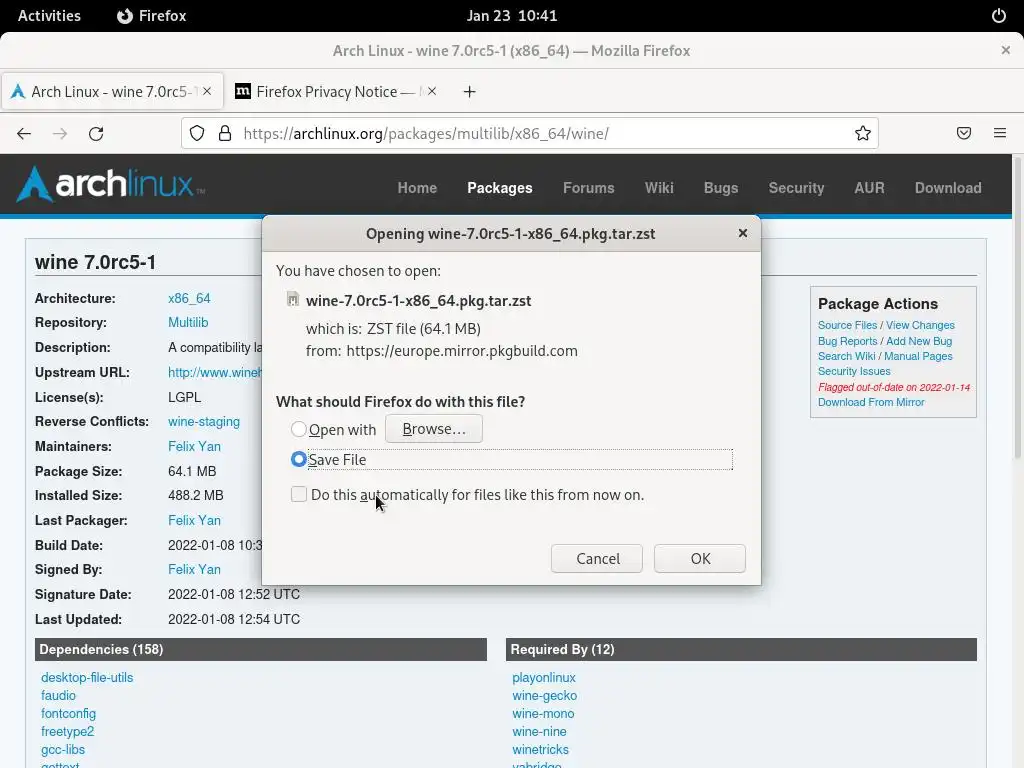
Task: Open the clock showing Jan 23 10:41
Action: click(512, 16)
